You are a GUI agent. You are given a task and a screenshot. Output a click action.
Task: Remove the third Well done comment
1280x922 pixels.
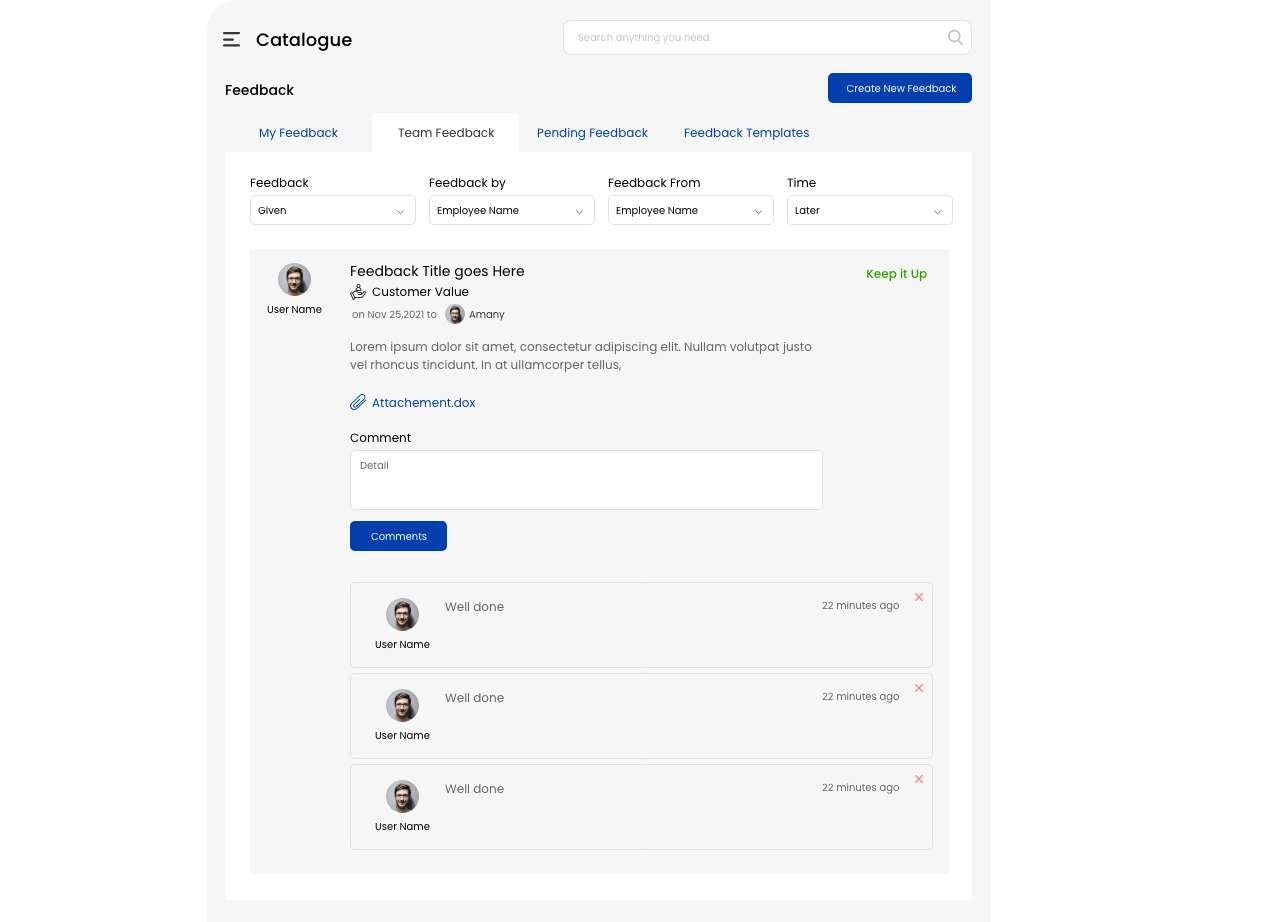pyautogui.click(x=919, y=779)
